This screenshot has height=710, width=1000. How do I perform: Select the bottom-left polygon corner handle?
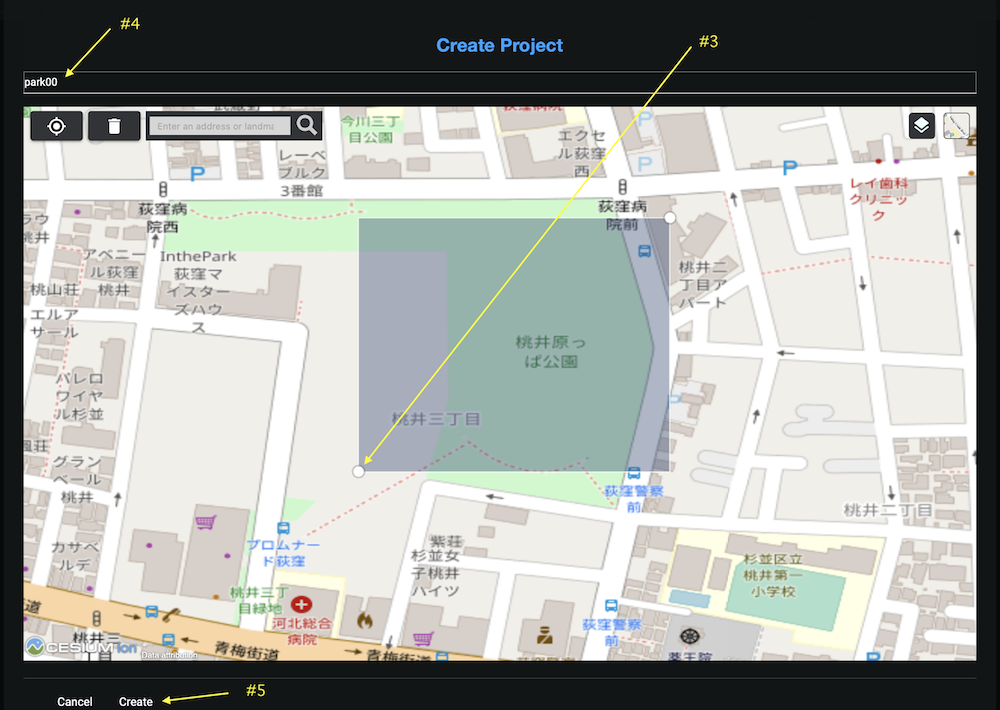click(358, 470)
